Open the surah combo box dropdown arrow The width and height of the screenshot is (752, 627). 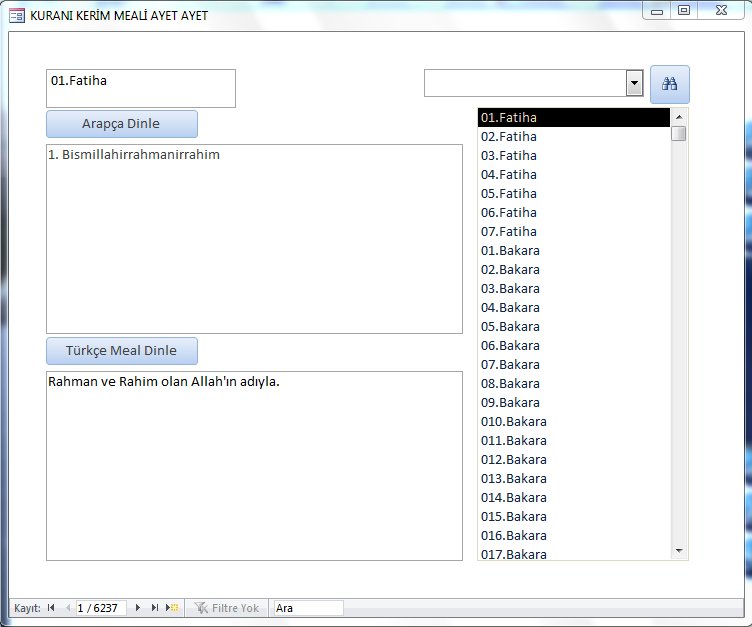coord(634,84)
